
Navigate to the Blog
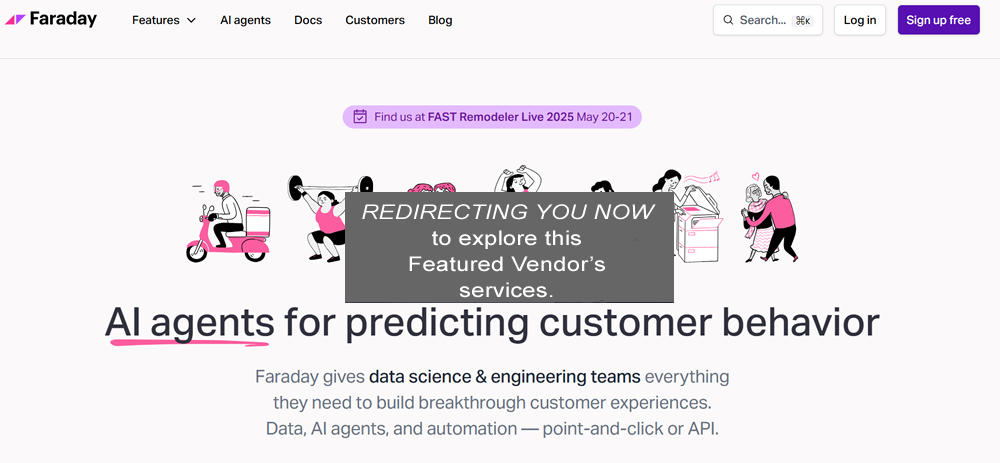[x=440, y=20]
